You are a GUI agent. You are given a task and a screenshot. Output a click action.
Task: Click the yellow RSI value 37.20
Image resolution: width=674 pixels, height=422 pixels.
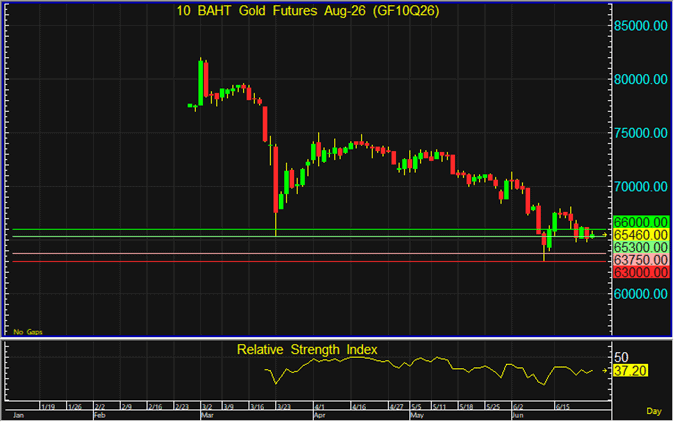coord(630,371)
